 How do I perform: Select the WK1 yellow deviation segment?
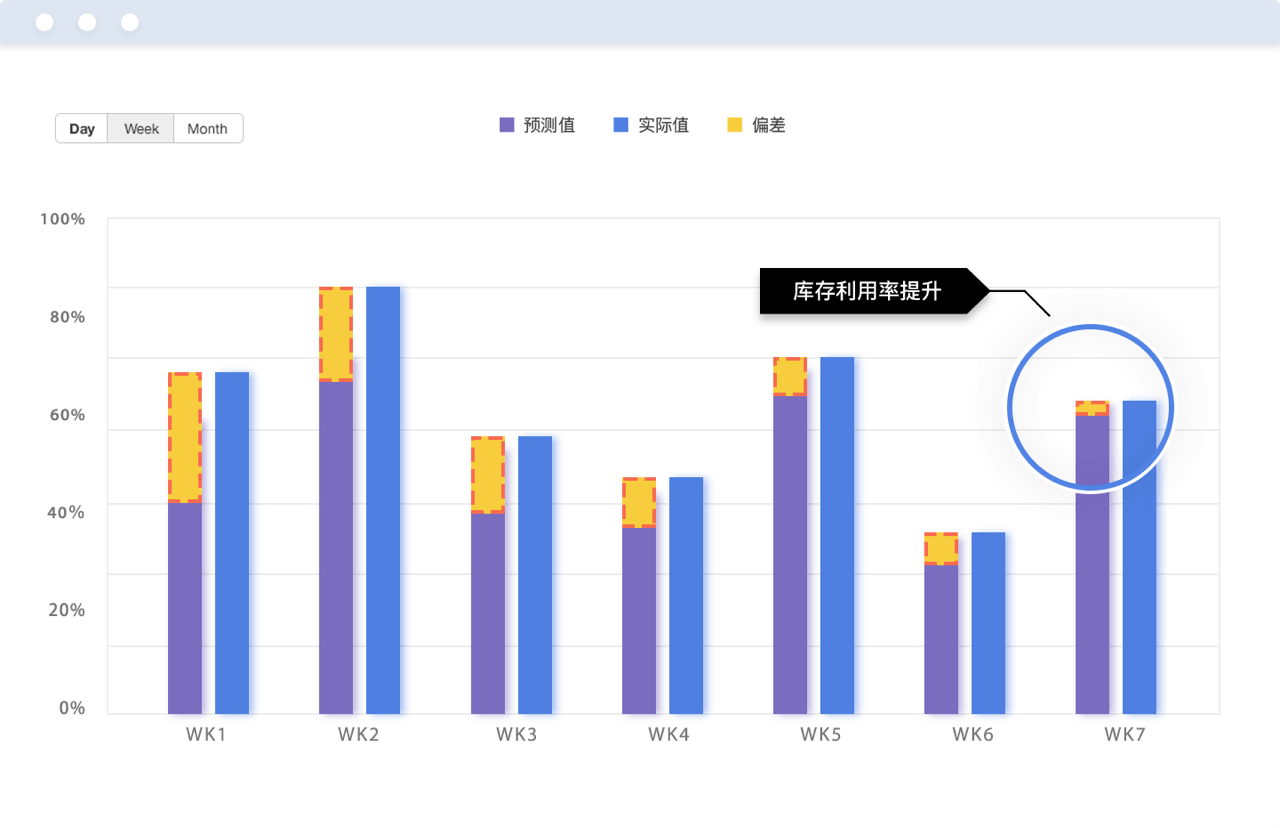(x=185, y=437)
